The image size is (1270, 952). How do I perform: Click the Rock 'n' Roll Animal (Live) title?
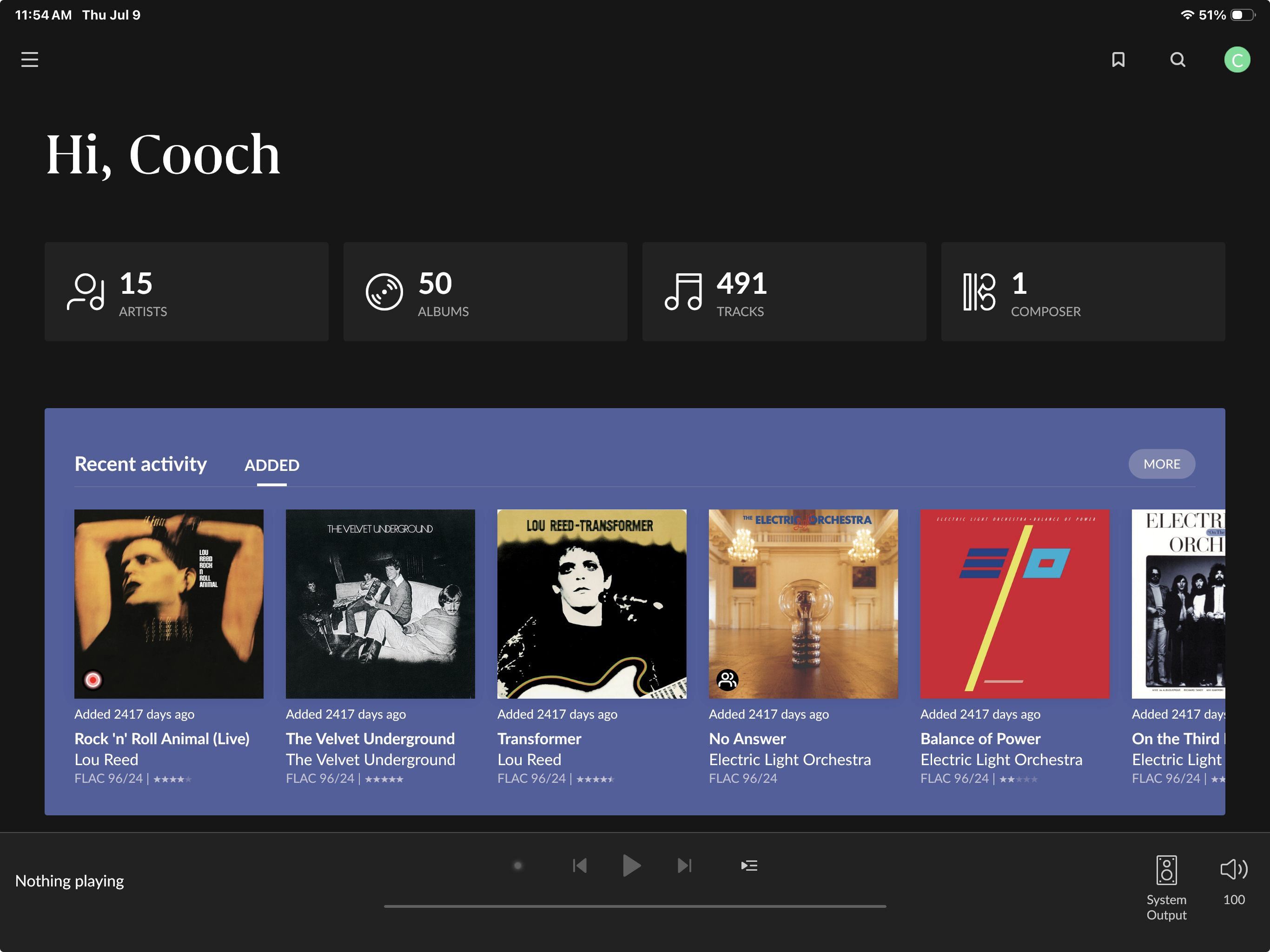(x=162, y=738)
